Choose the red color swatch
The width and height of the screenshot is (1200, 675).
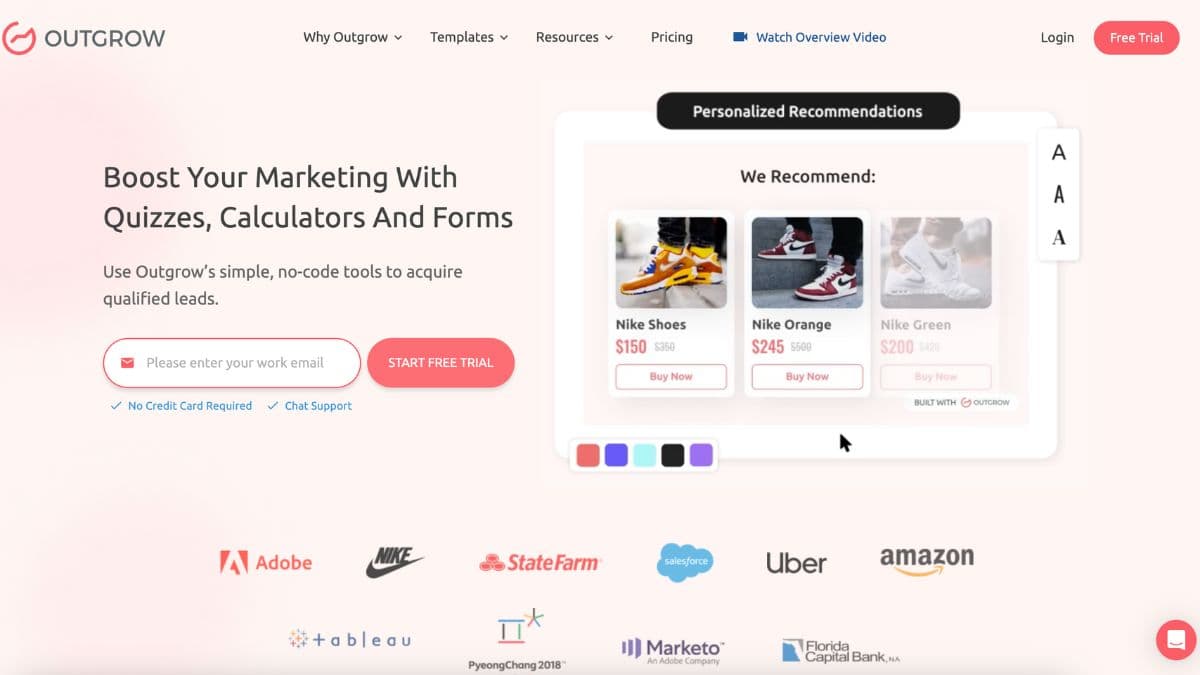coord(588,455)
